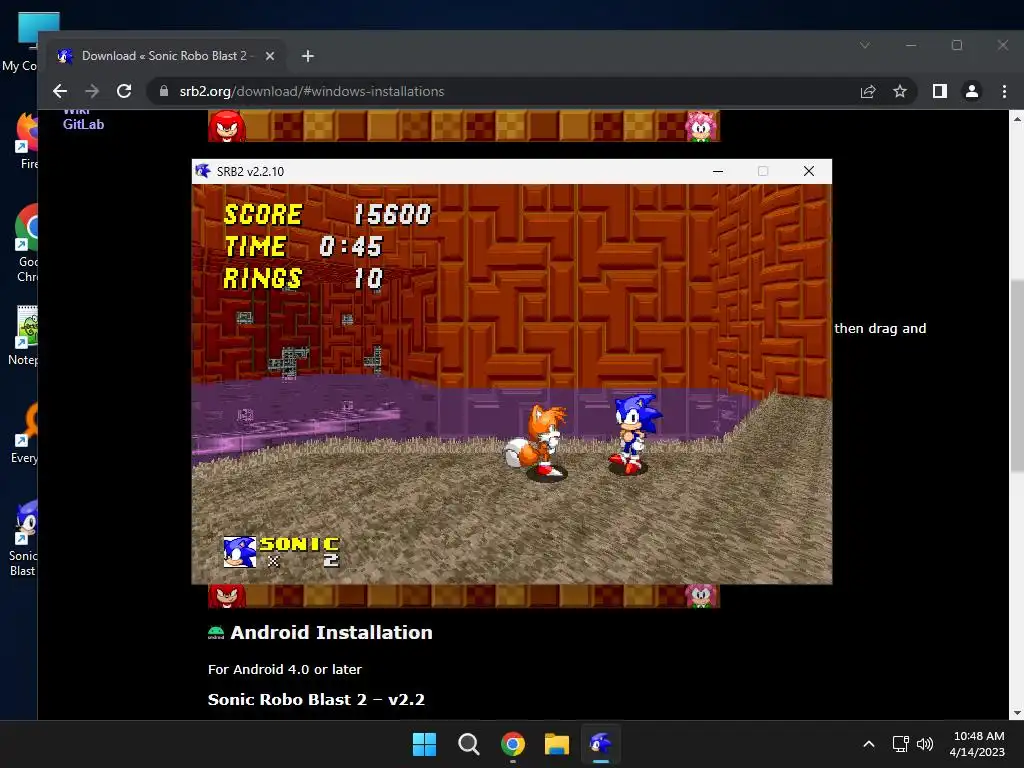Click Tails character in the game
The width and height of the screenshot is (1024, 768).
pyautogui.click(x=539, y=441)
